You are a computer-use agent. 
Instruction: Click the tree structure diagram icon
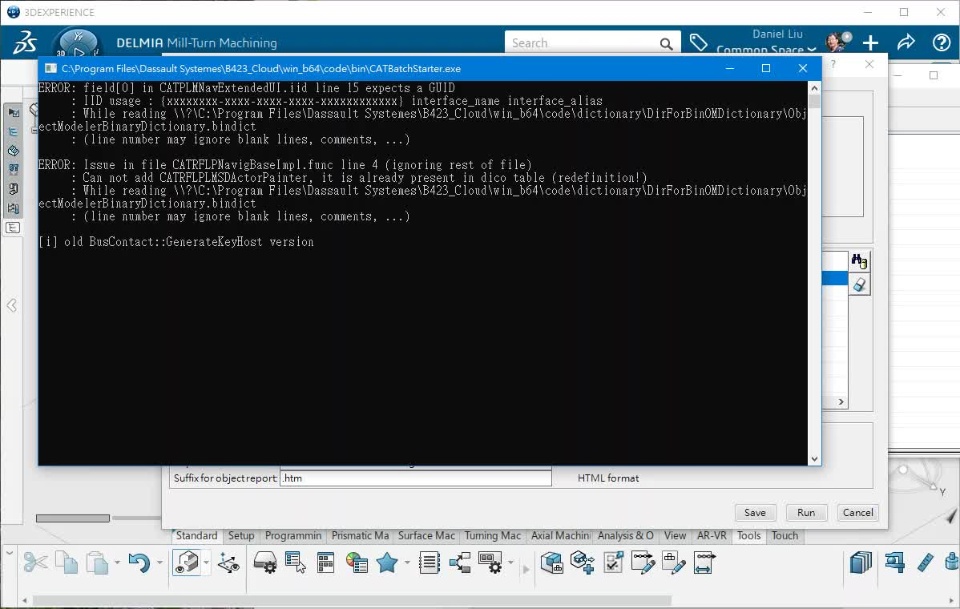460,562
